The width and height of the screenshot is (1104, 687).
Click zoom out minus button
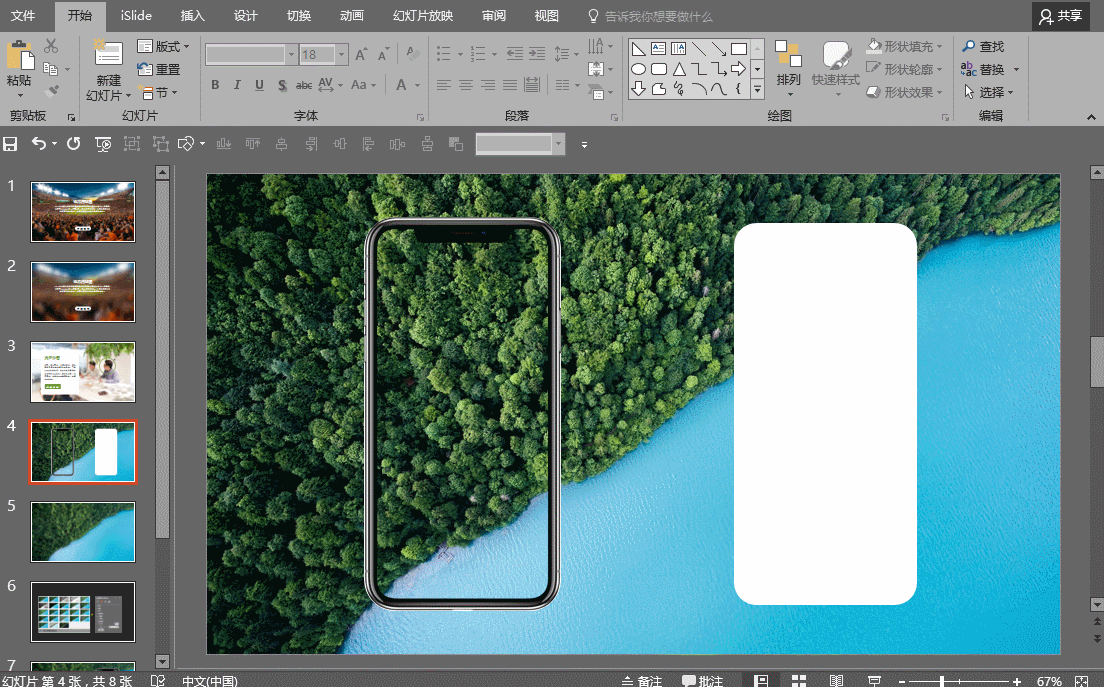coord(902,681)
